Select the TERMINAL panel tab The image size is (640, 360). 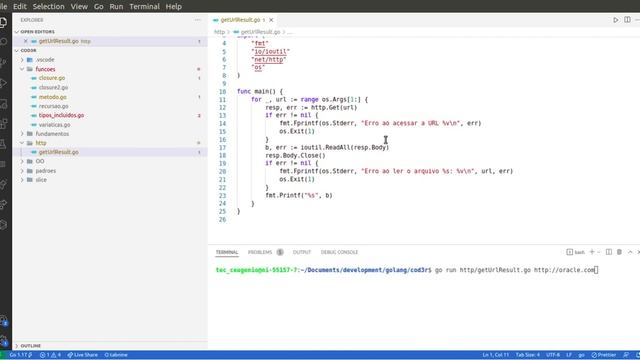point(227,252)
